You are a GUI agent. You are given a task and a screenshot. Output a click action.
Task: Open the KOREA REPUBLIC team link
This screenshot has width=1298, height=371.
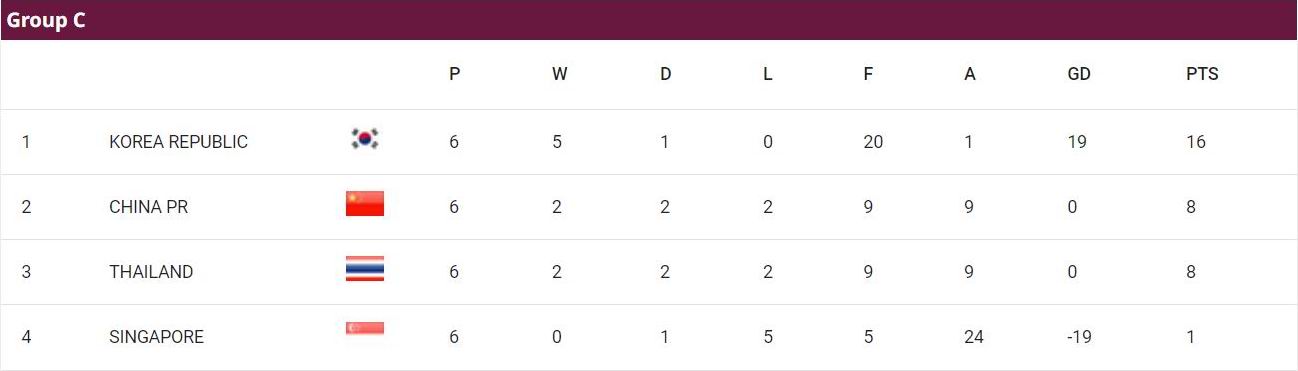click(178, 142)
